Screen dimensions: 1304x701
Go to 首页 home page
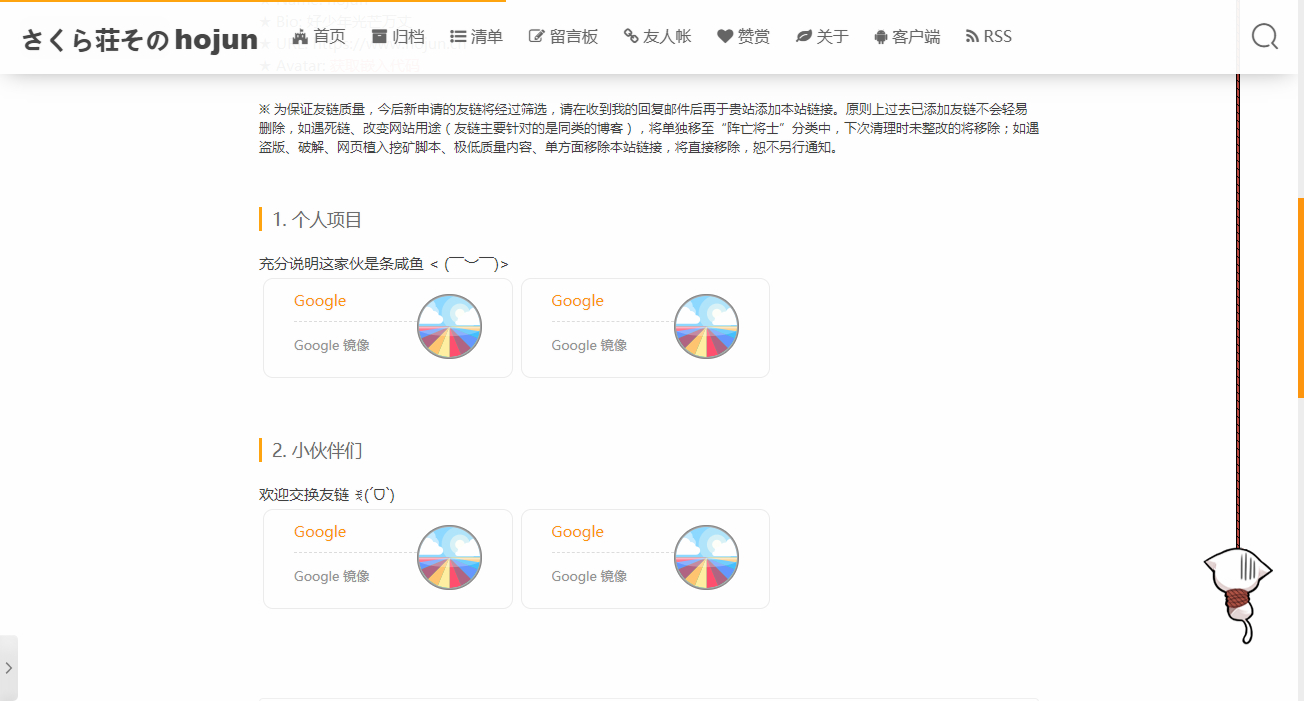pyautogui.click(x=319, y=37)
